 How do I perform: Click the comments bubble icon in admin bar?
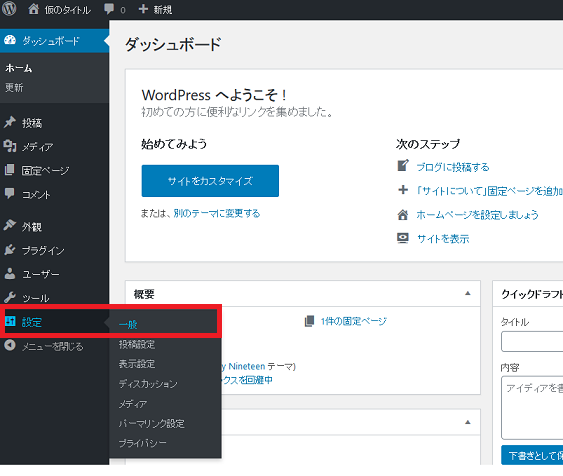coord(109,9)
